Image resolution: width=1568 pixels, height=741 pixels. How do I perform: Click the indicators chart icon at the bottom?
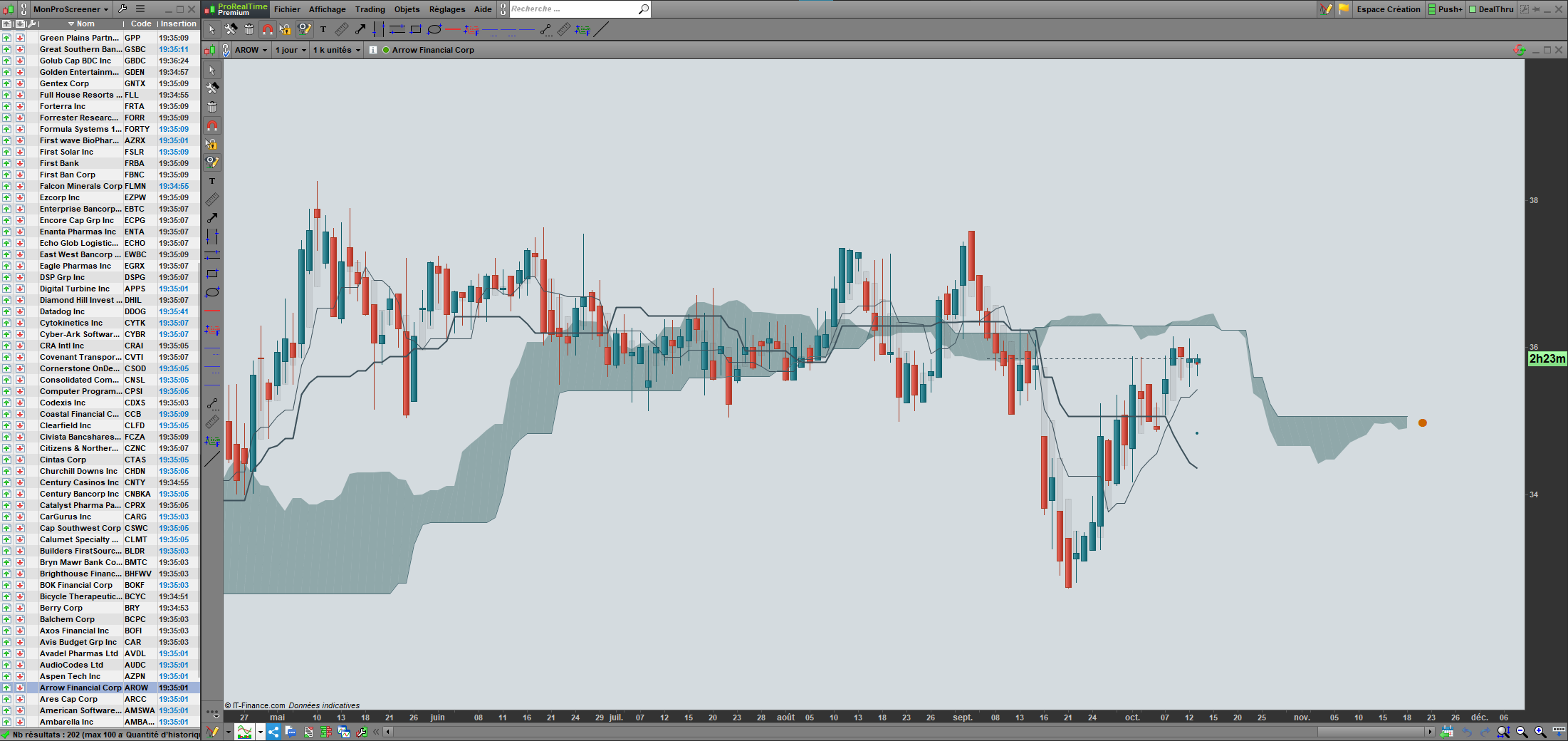click(244, 732)
